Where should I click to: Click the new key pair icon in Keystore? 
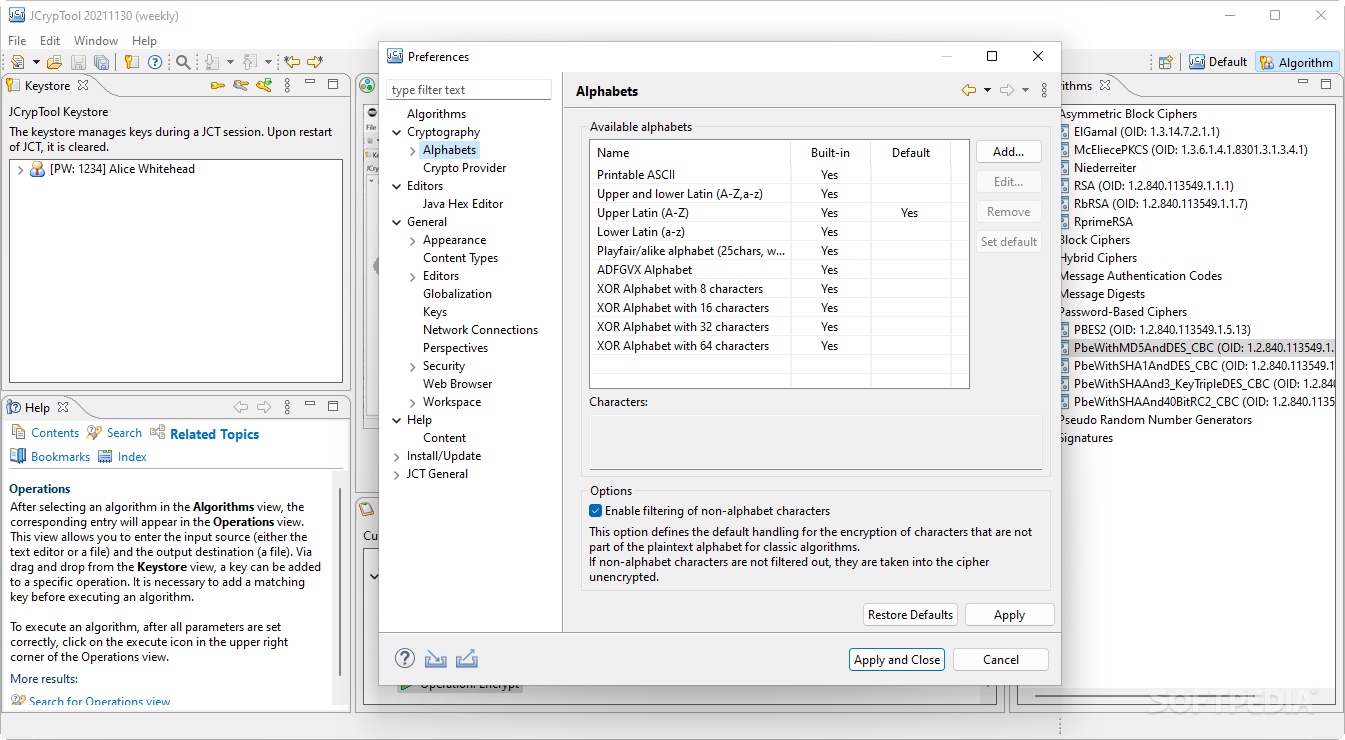[x=241, y=85]
